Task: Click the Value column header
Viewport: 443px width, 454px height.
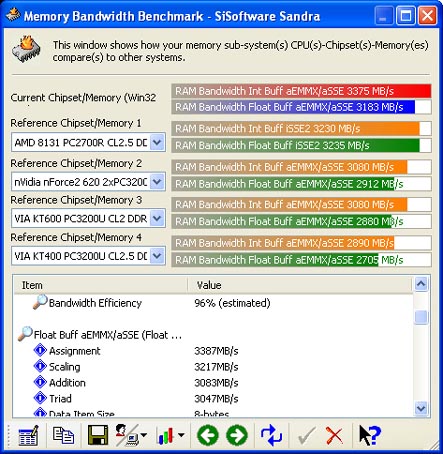Action: tap(300, 285)
